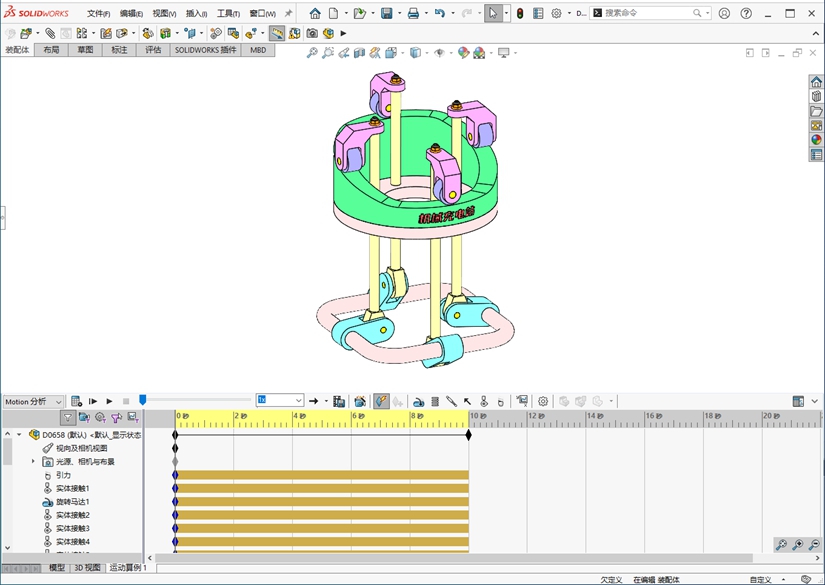Select 旋转马达1 in the motion tree

72,502
